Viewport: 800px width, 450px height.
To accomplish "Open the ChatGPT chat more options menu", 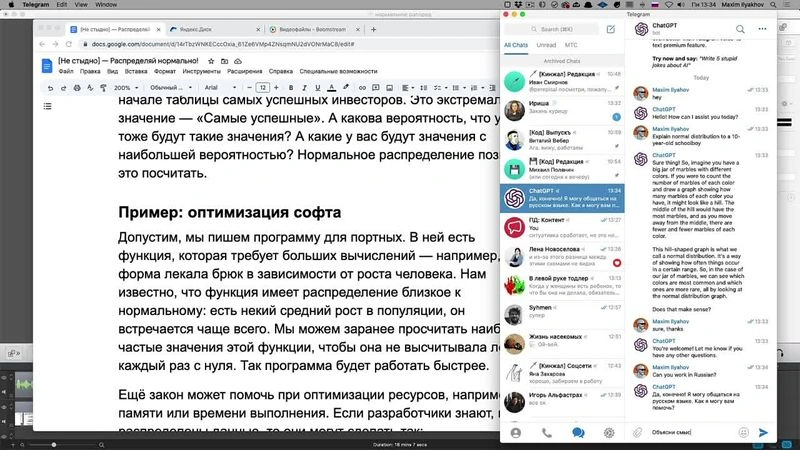I will 762,29.
